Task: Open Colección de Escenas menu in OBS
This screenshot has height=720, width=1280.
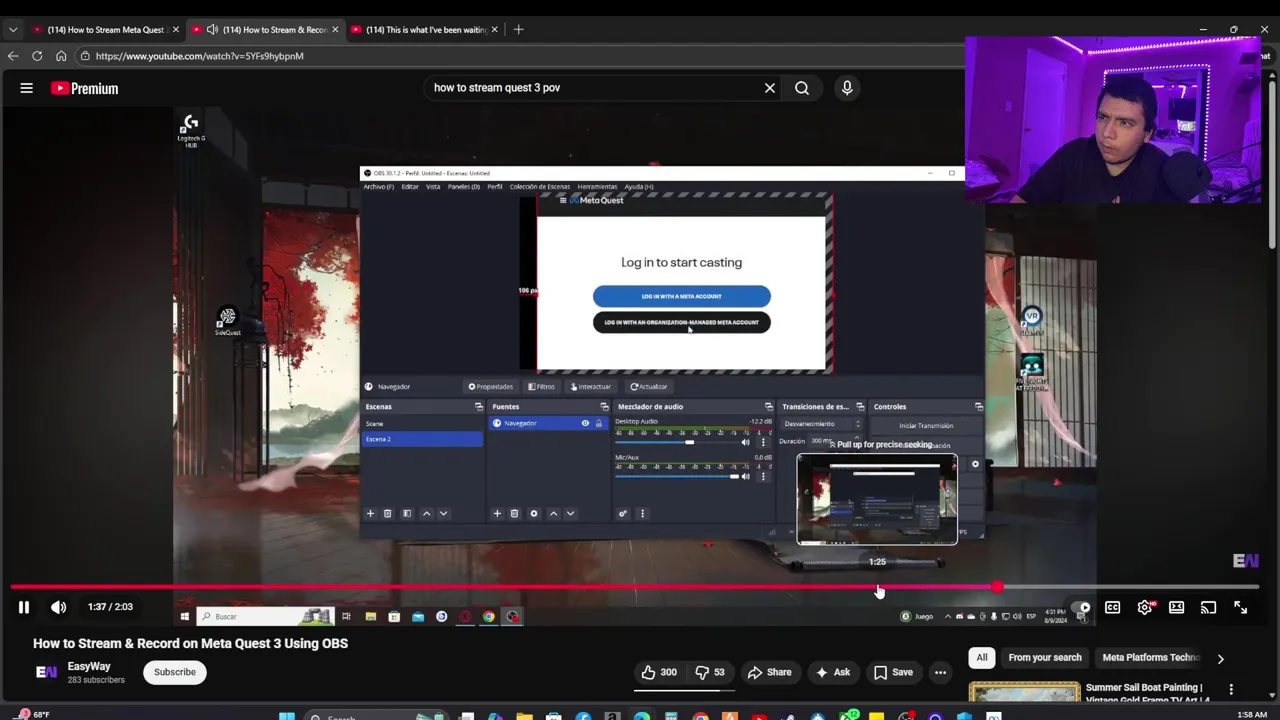Action: [539, 187]
